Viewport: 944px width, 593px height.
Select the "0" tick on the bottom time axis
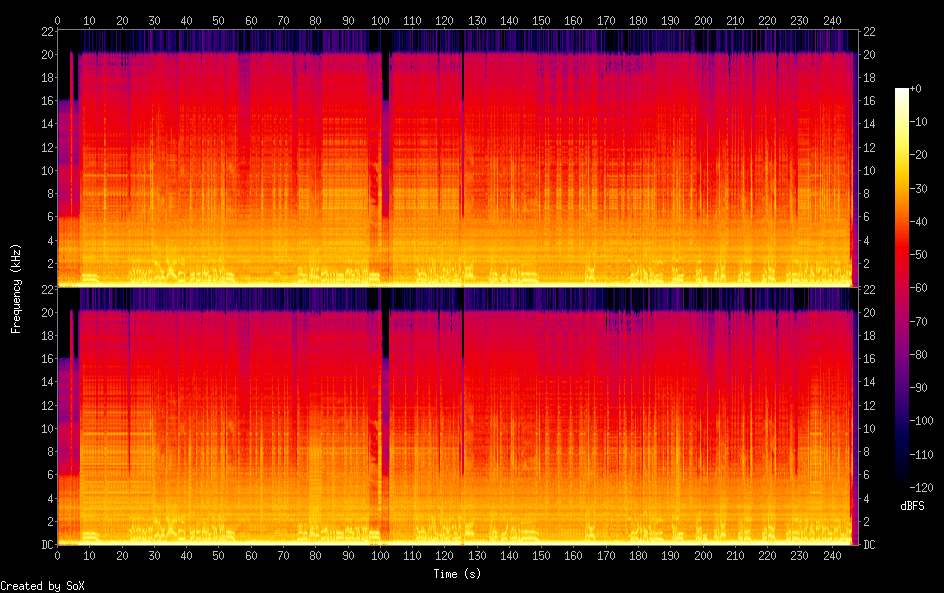tap(57, 555)
